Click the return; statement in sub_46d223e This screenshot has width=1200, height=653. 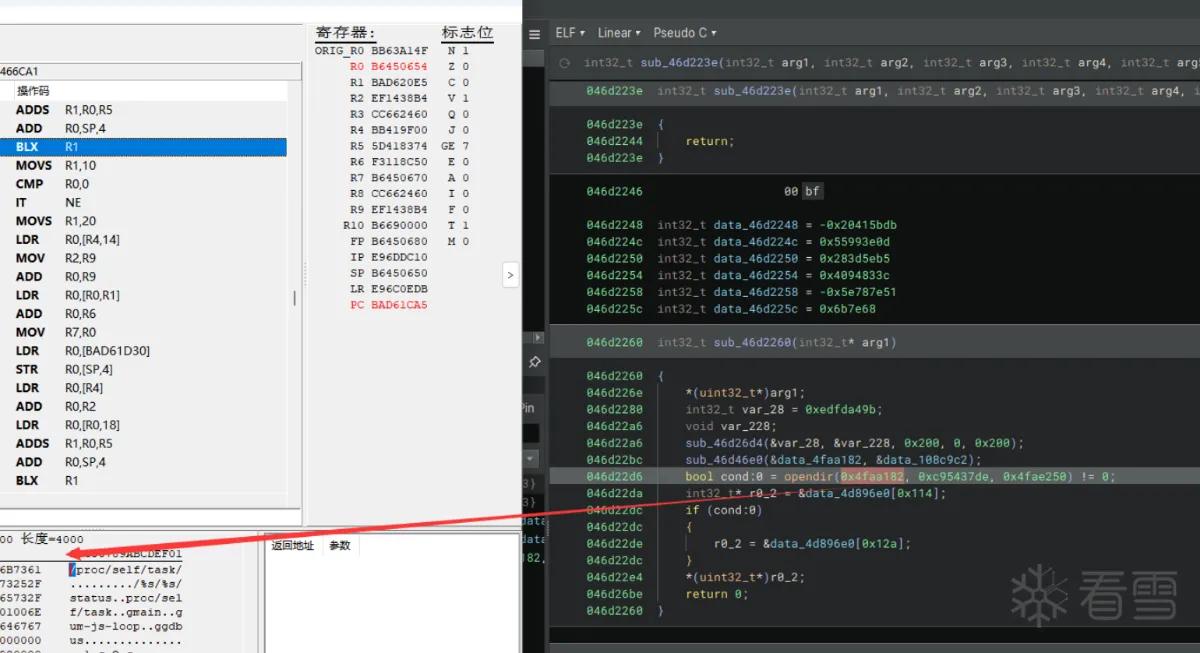[709, 142]
